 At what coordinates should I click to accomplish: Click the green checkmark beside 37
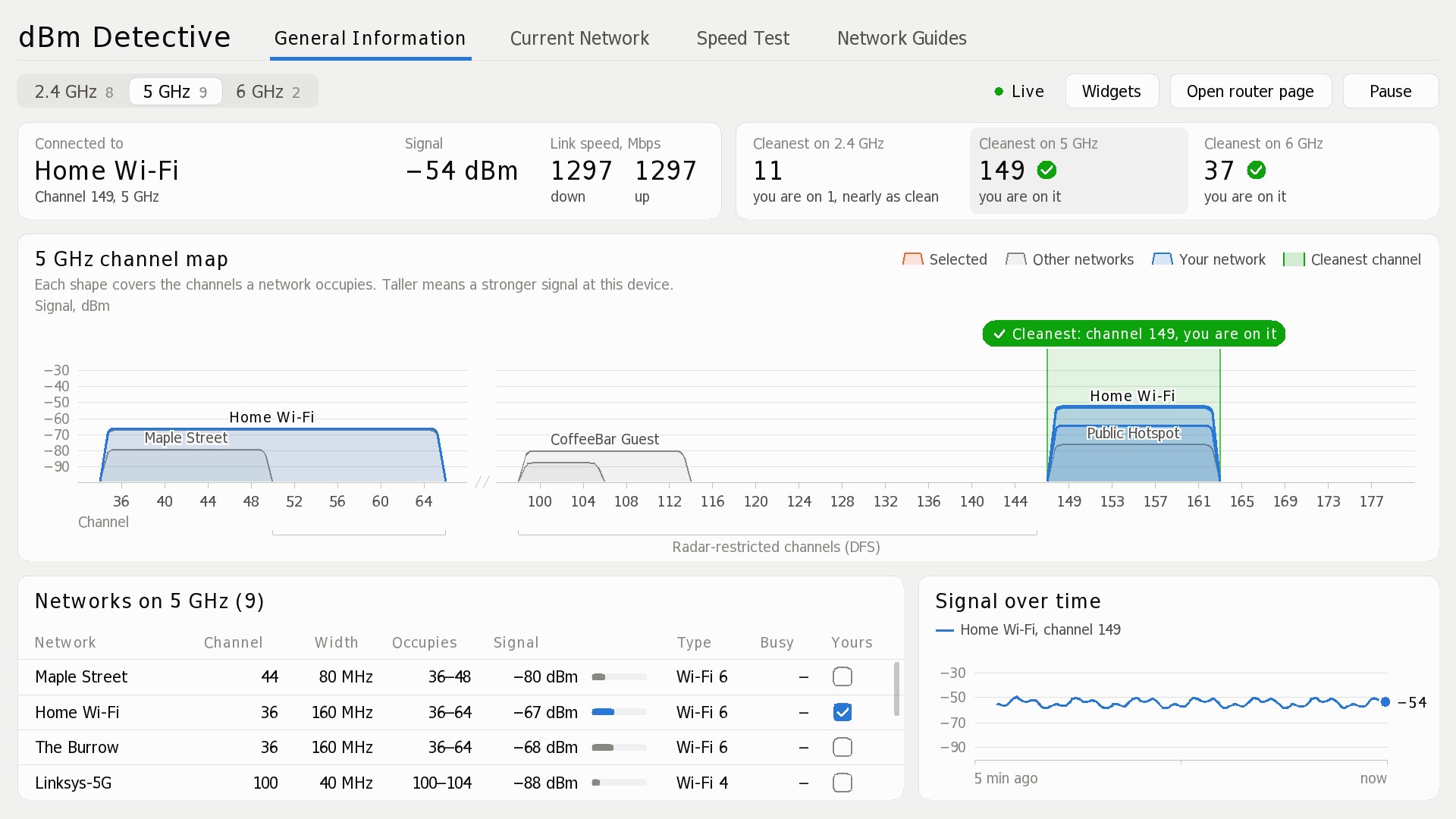1257,170
